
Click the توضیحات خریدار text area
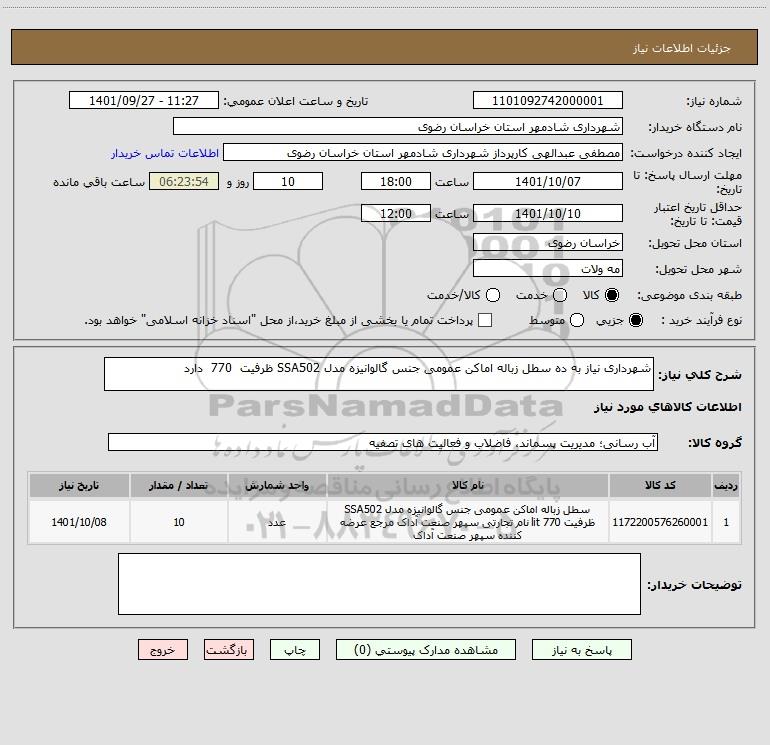[379, 584]
